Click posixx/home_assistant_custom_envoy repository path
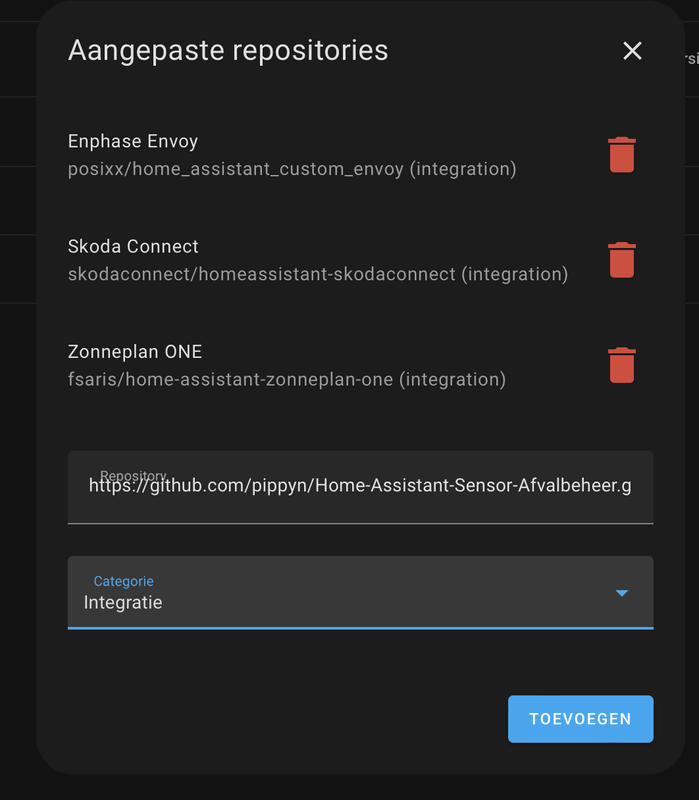Viewport: 699px width, 800px height. [x=292, y=169]
